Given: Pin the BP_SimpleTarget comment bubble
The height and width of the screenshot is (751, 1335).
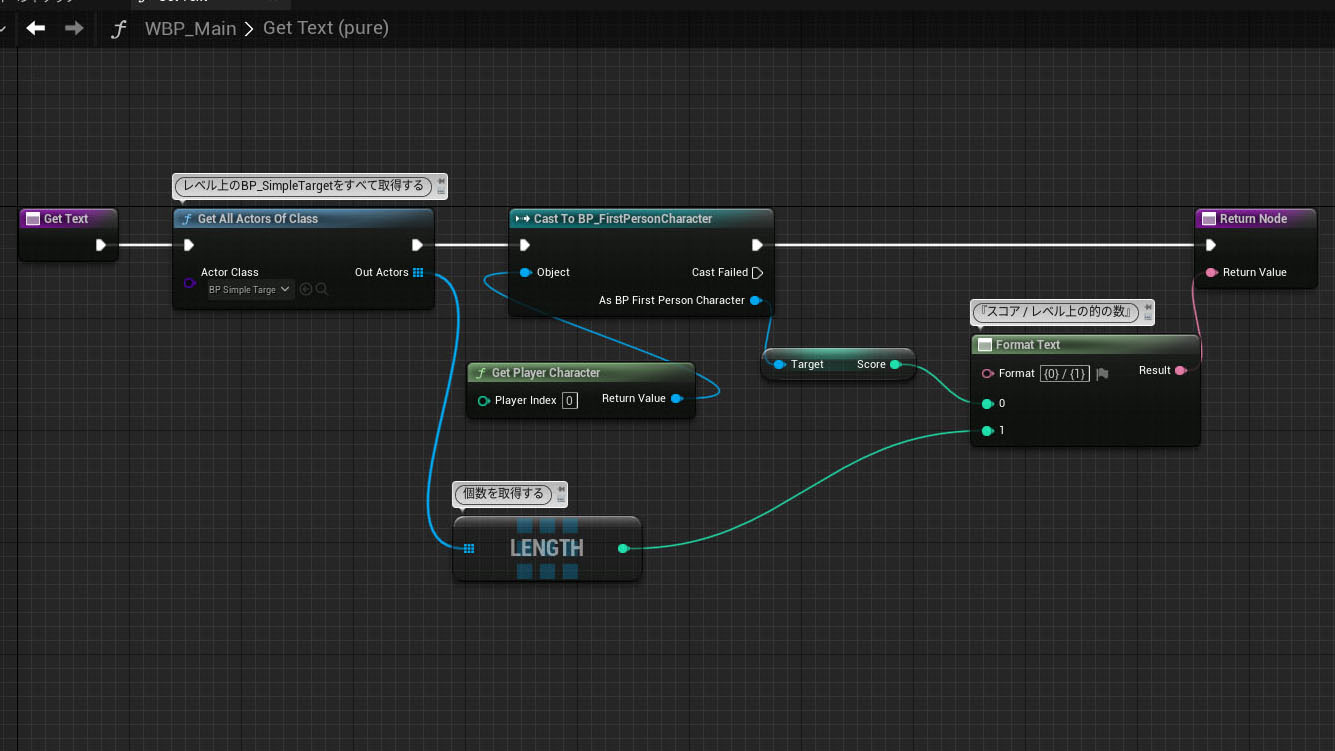Looking at the screenshot, I should click(x=441, y=181).
